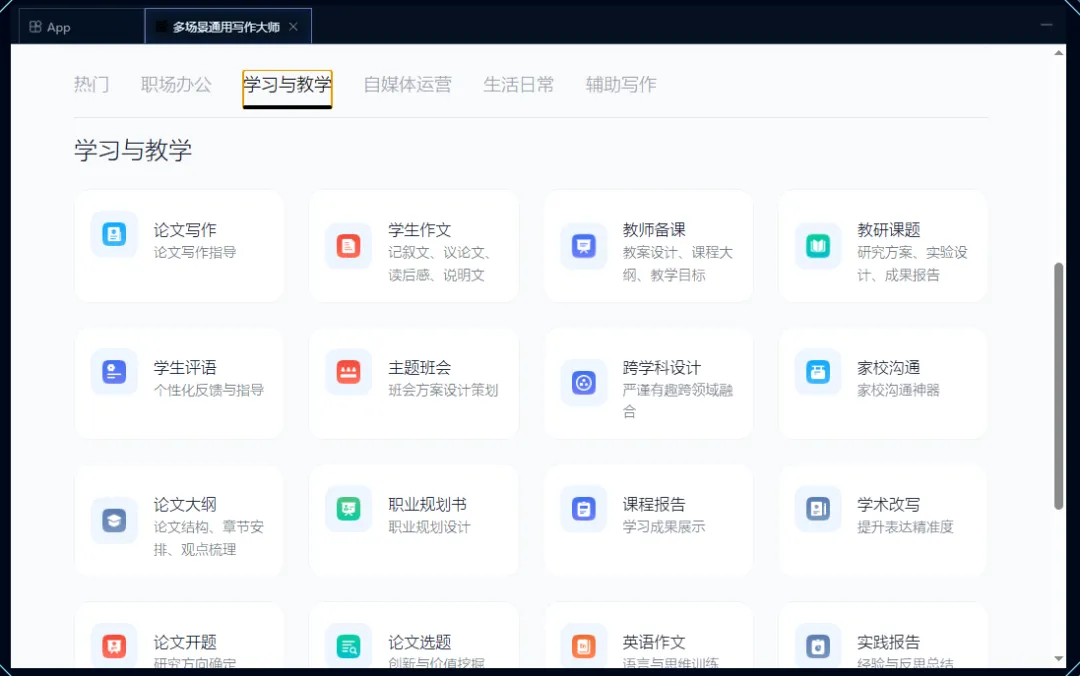
Task: Open the 论文写作 title
Action: pos(185,229)
